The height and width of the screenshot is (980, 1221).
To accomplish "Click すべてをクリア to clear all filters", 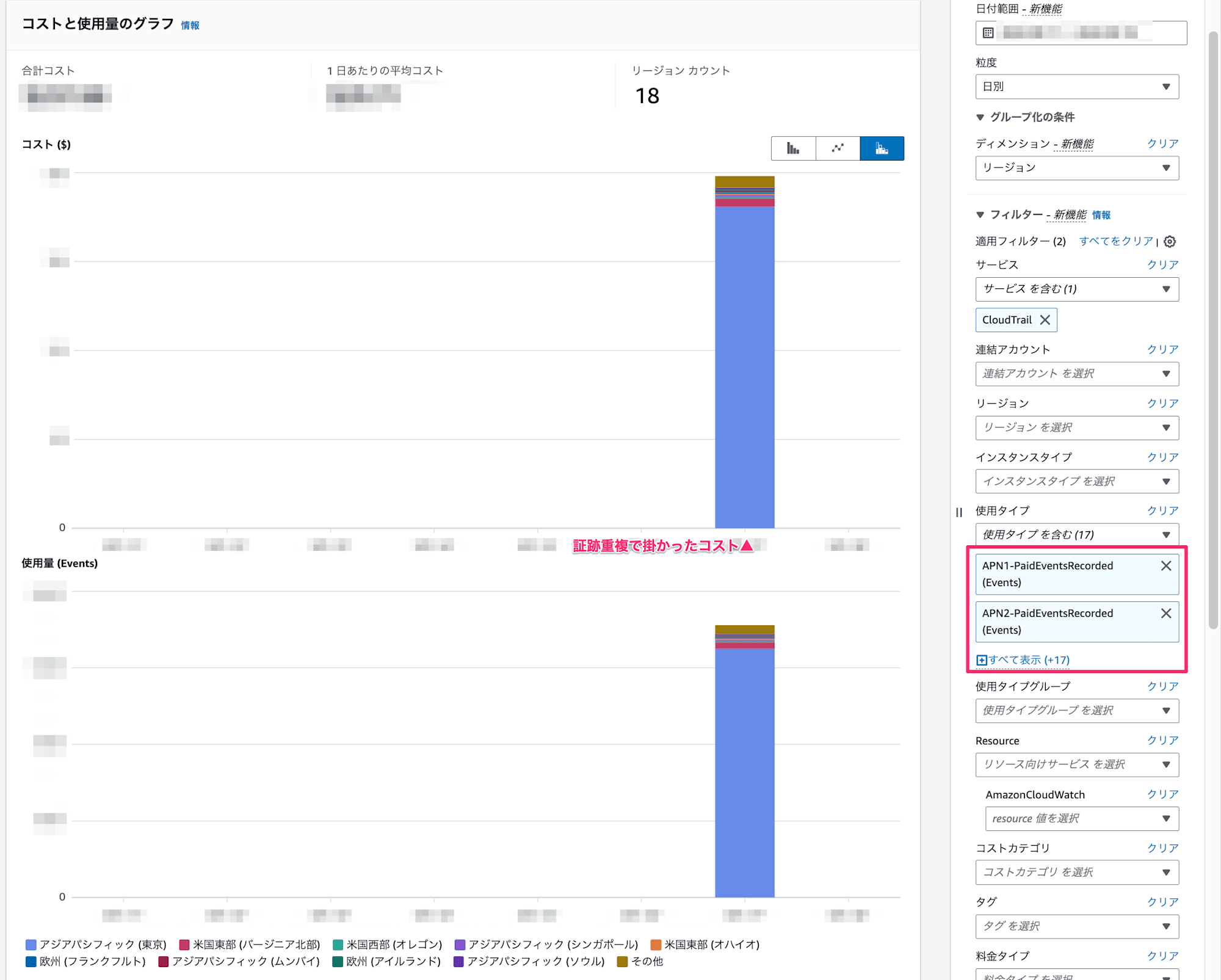I will 1116,241.
